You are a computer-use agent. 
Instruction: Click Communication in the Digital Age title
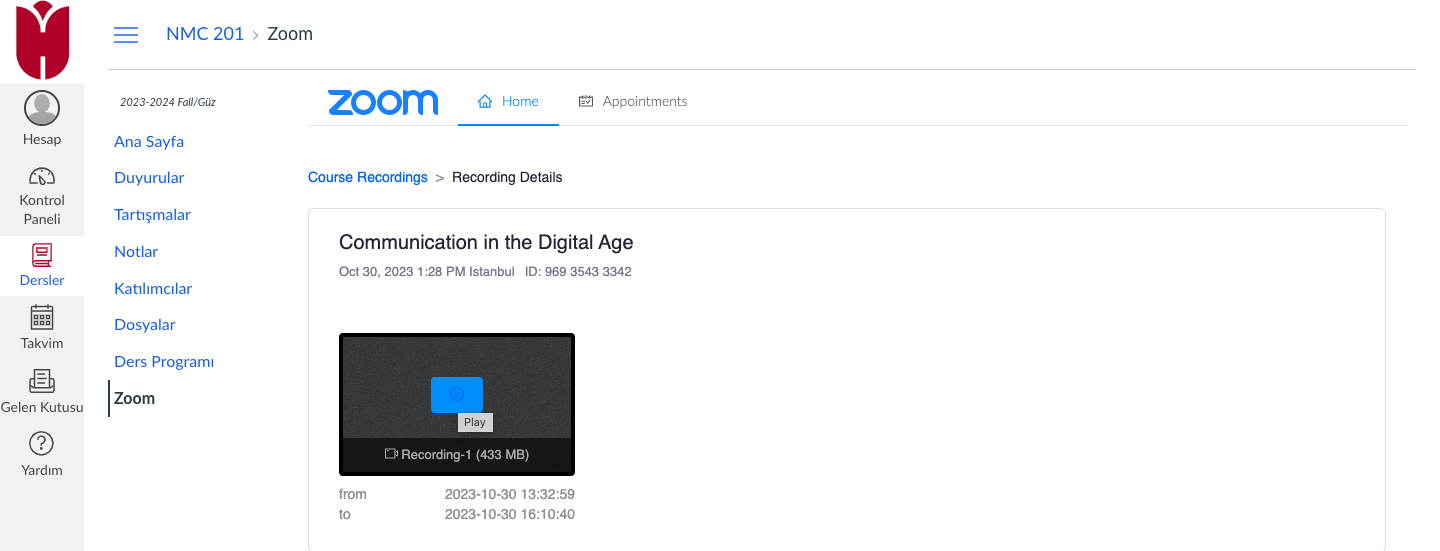point(486,242)
